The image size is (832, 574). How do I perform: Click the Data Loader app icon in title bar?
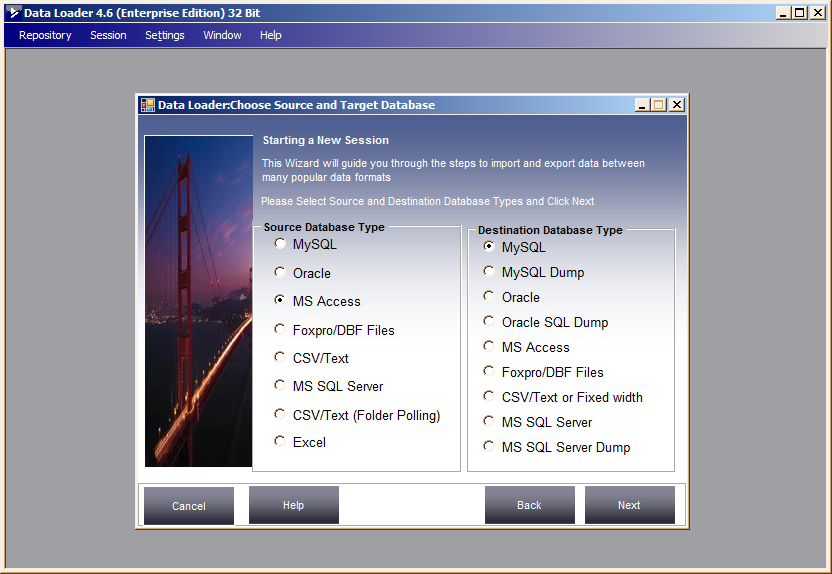click(x=14, y=13)
